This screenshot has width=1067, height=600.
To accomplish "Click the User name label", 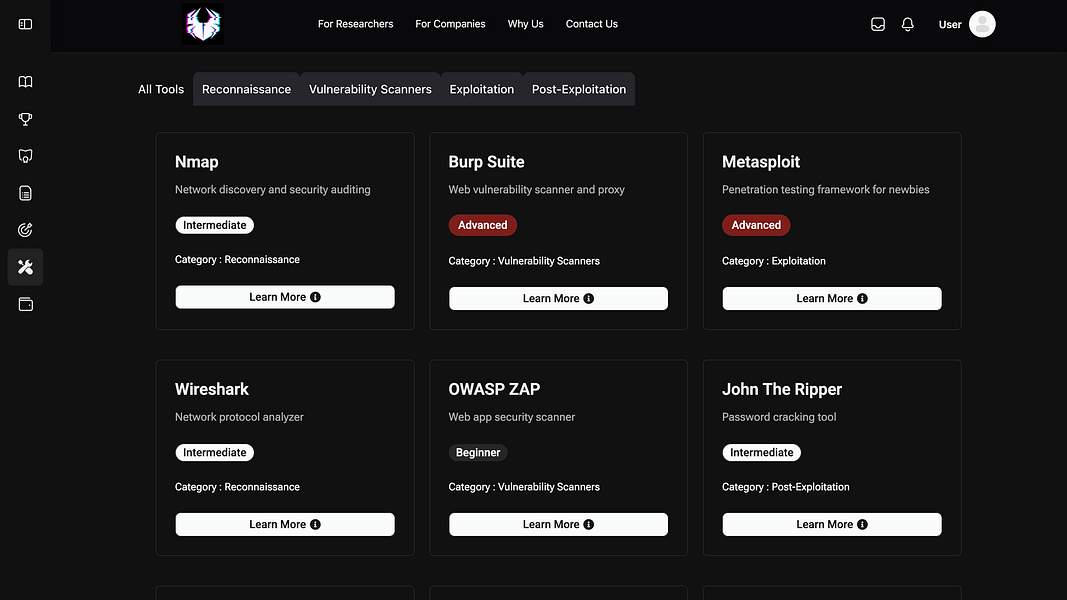I will 950,24.
